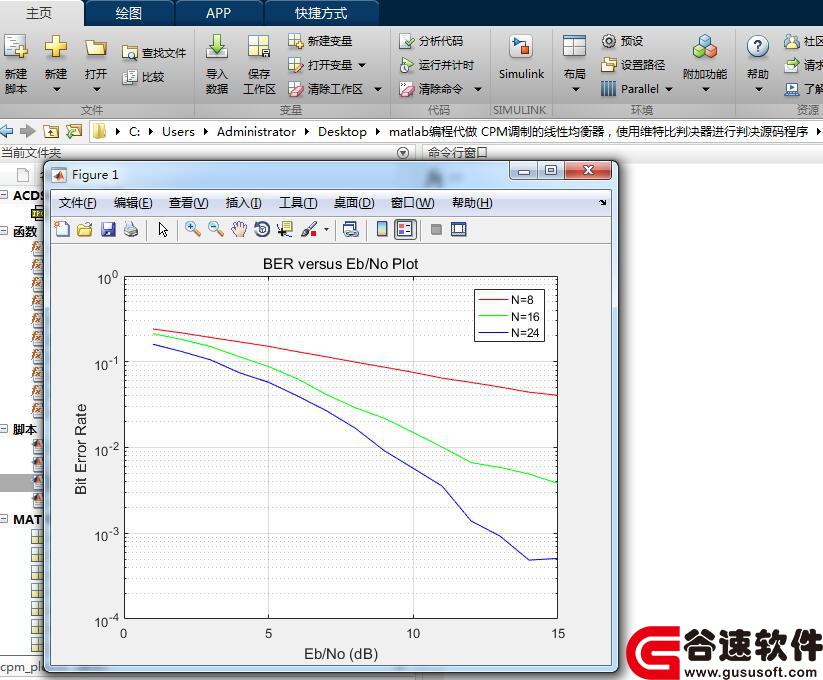
Task: Open Figure 1 Desktop (桌面) menu
Action: pyautogui.click(x=354, y=203)
